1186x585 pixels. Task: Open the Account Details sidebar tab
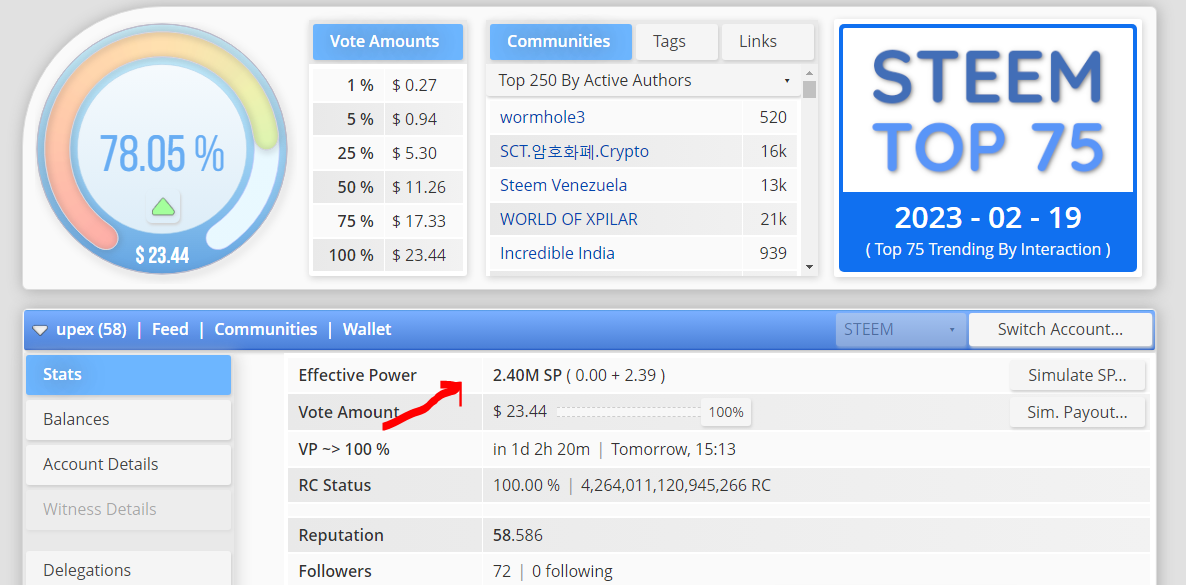coord(129,464)
